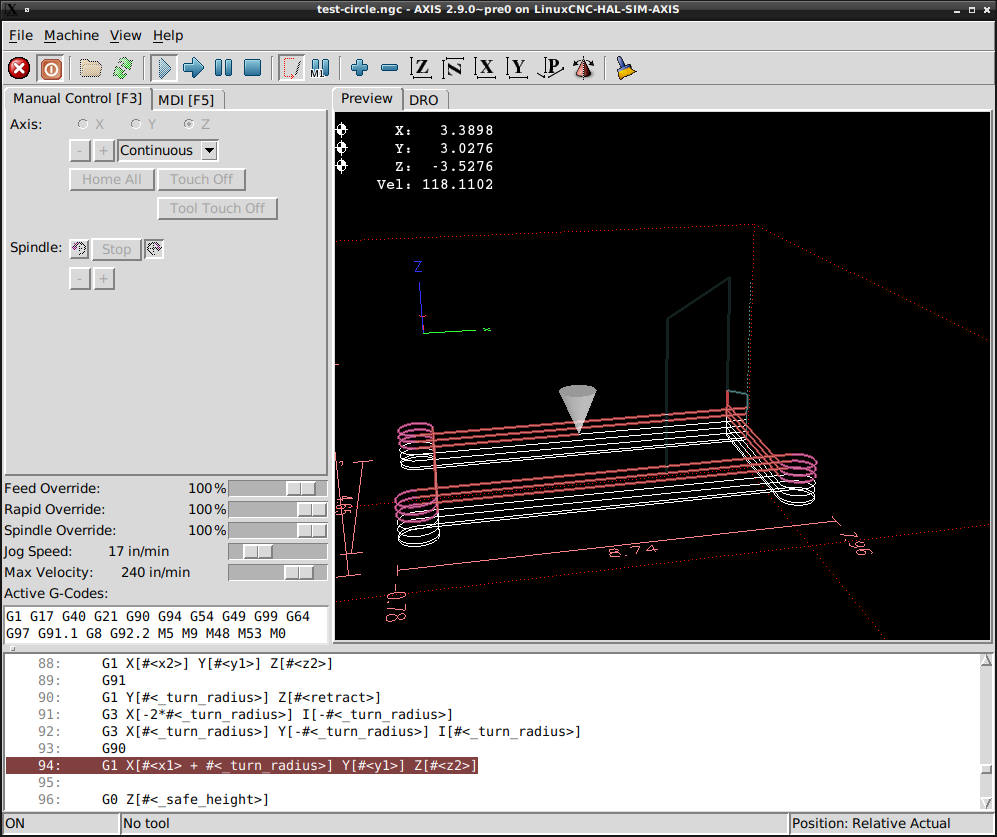
Task: Click the Zoom In plus icon
Action: [360, 68]
